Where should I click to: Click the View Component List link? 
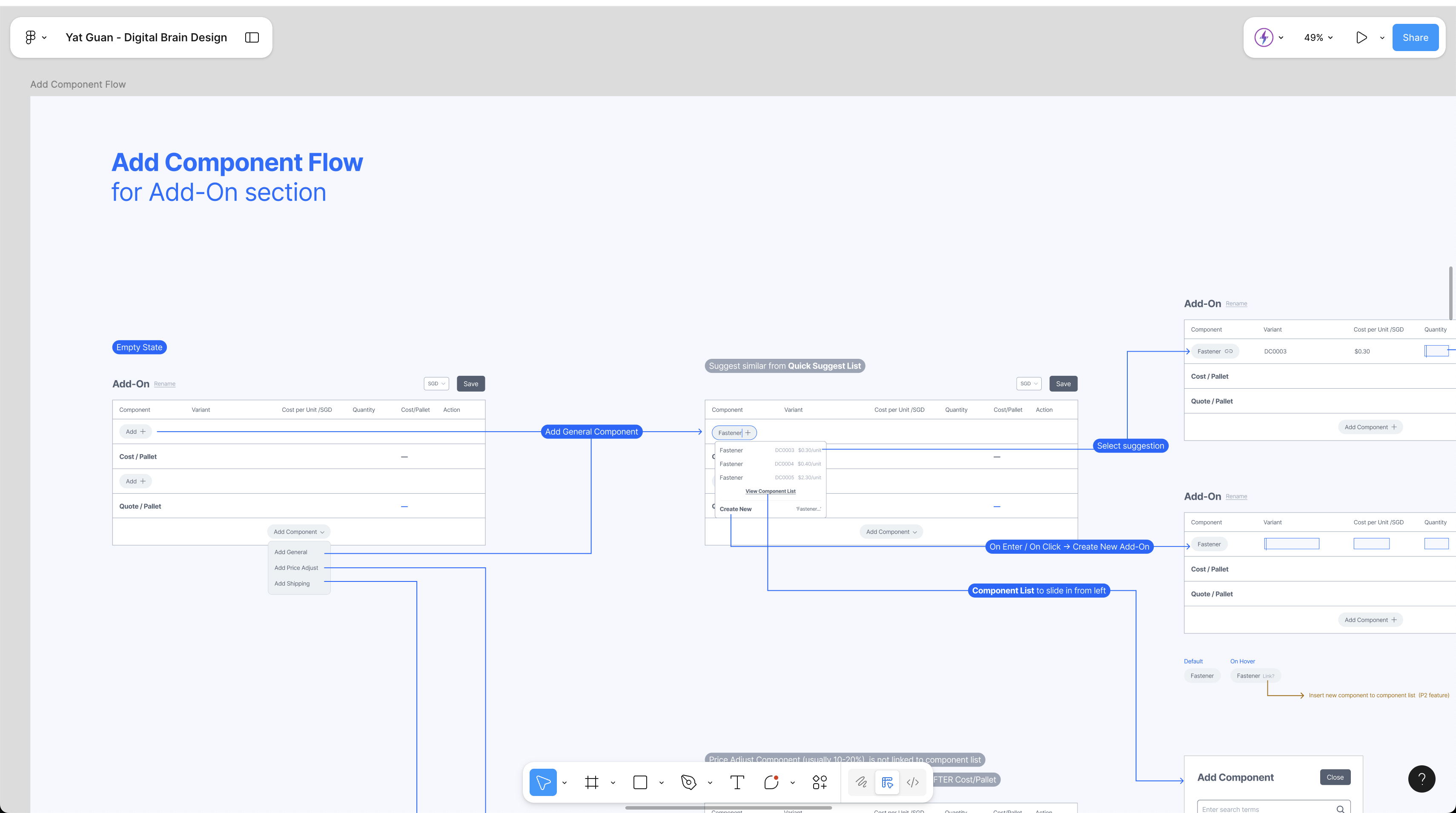coord(770,491)
